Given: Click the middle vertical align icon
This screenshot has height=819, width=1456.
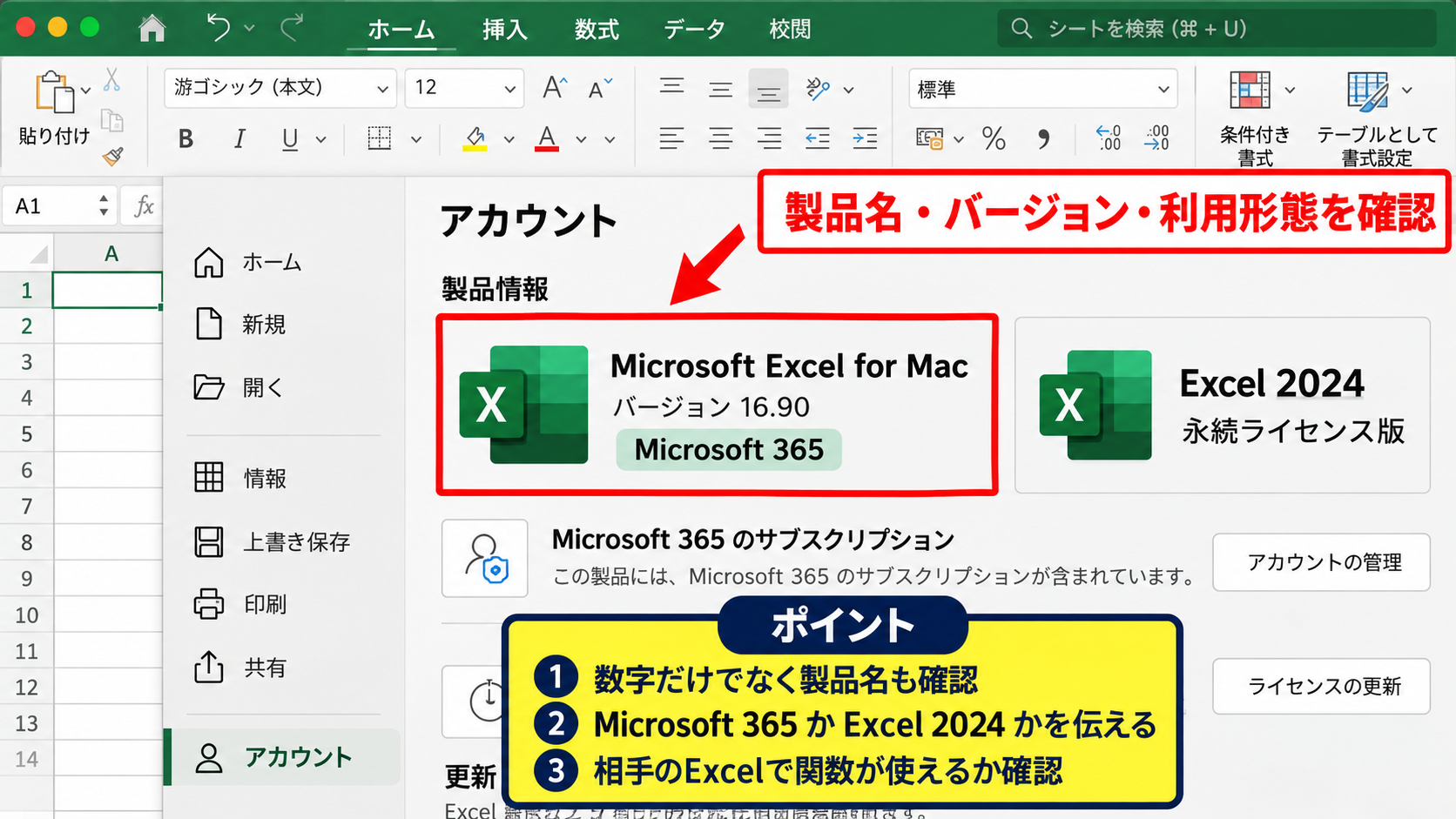Looking at the screenshot, I should pos(720,89).
